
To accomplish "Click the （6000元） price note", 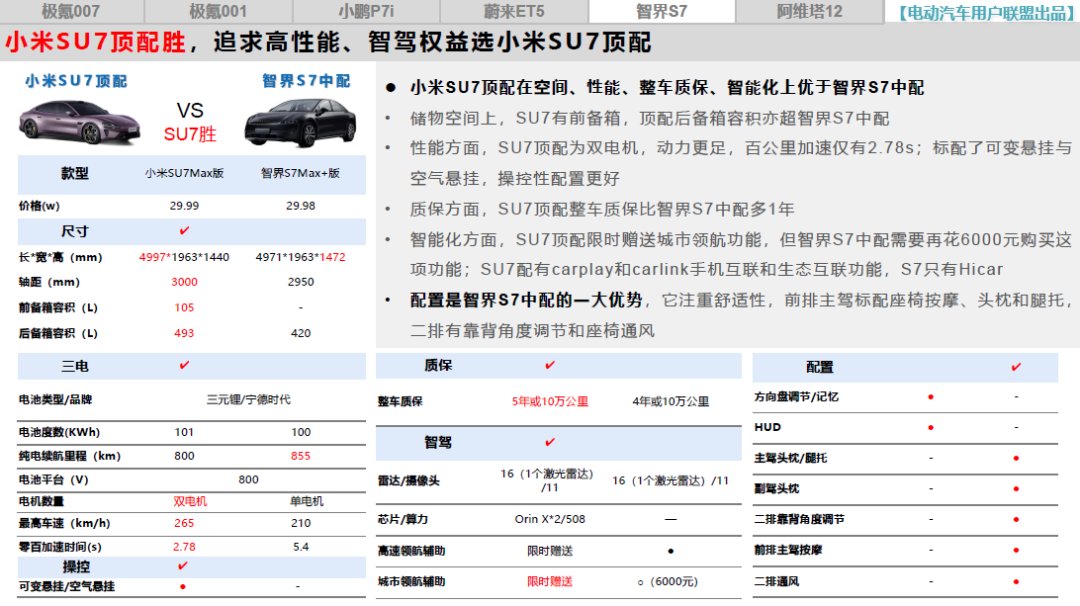I will pyautogui.click(x=674, y=582).
